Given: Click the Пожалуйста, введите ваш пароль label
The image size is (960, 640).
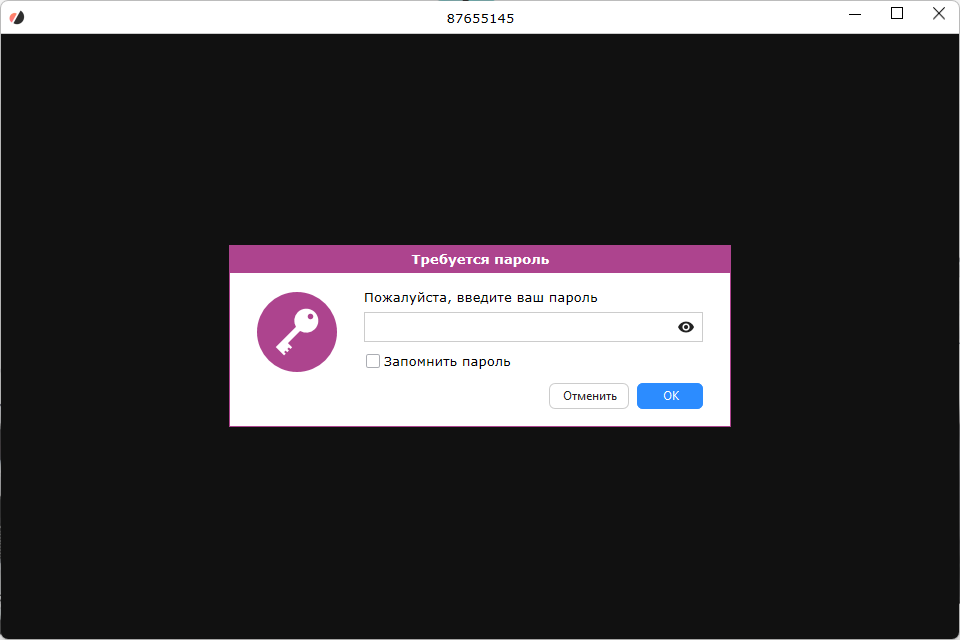Looking at the screenshot, I should tap(481, 298).
